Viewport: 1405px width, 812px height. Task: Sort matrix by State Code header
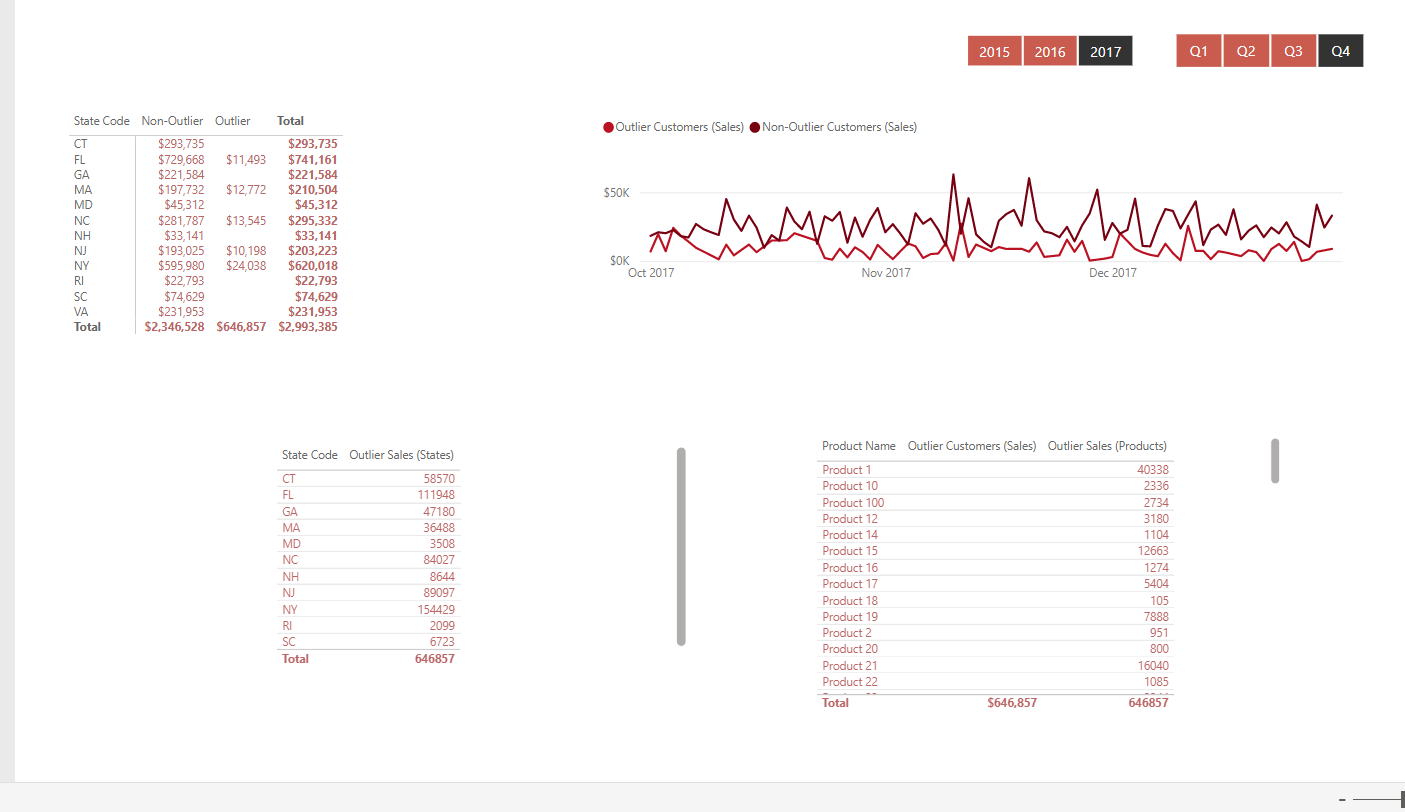point(101,121)
